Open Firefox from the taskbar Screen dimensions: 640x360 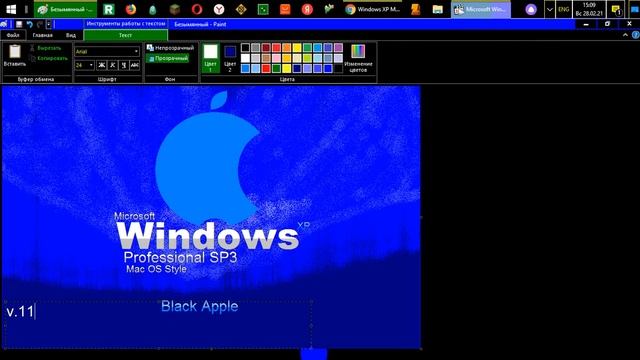(x=131, y=9)
